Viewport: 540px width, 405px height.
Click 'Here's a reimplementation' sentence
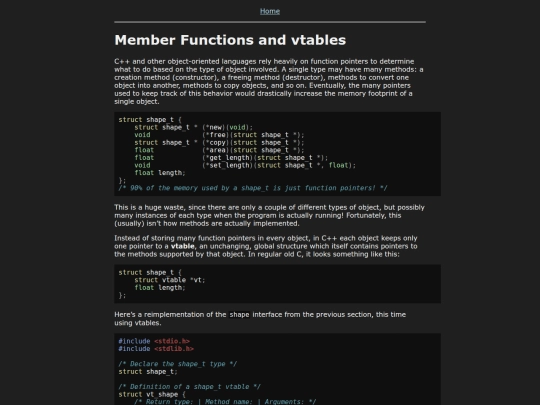(x=260, y=319)
